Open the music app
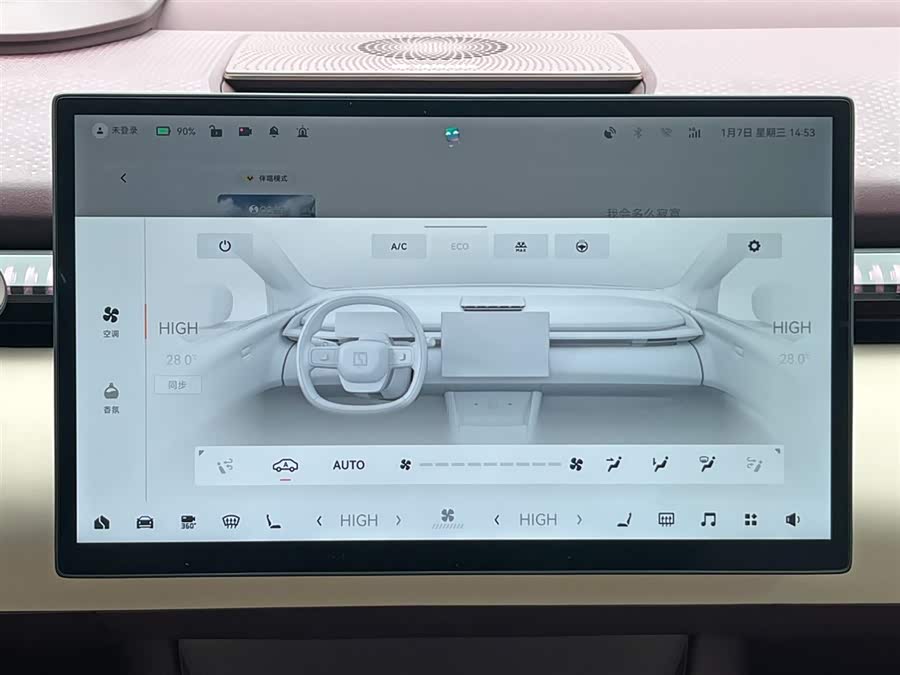 point(708,519)
